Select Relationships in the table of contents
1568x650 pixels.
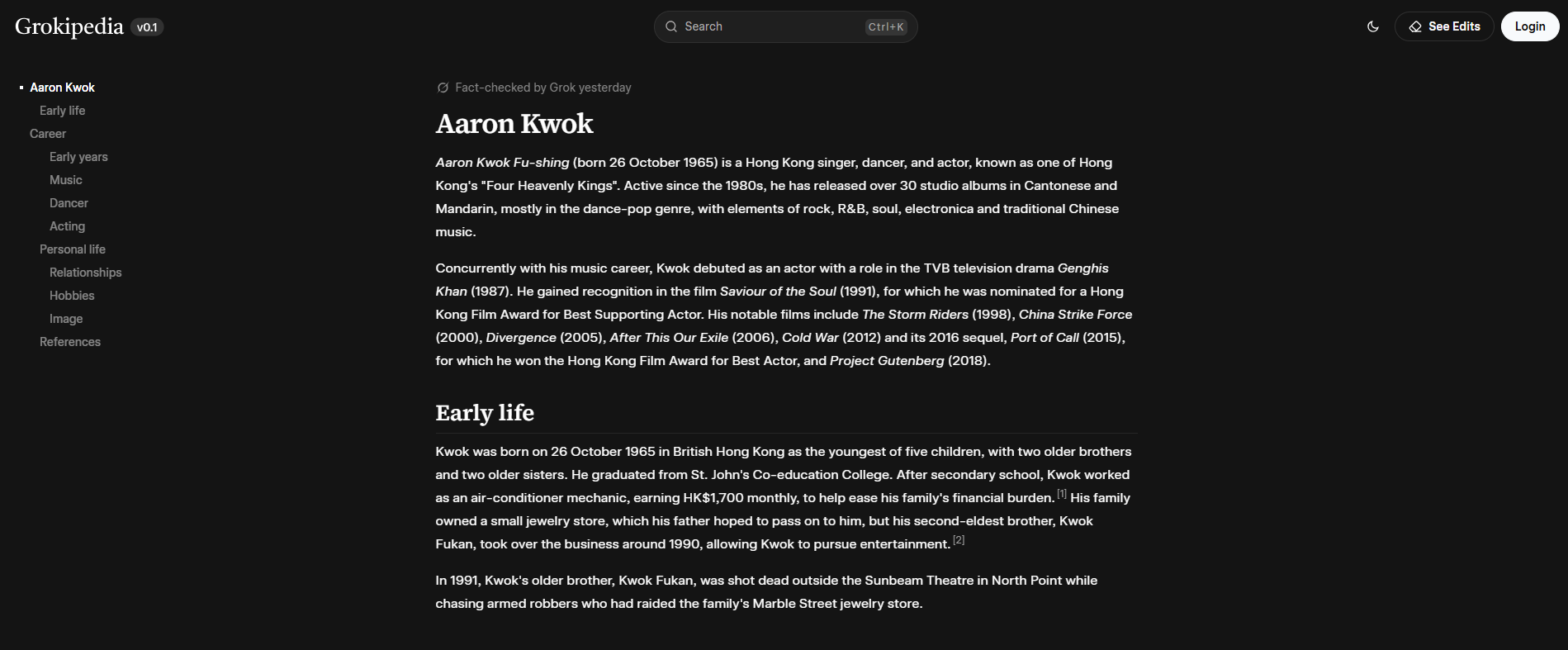click(x=85, y=273)
